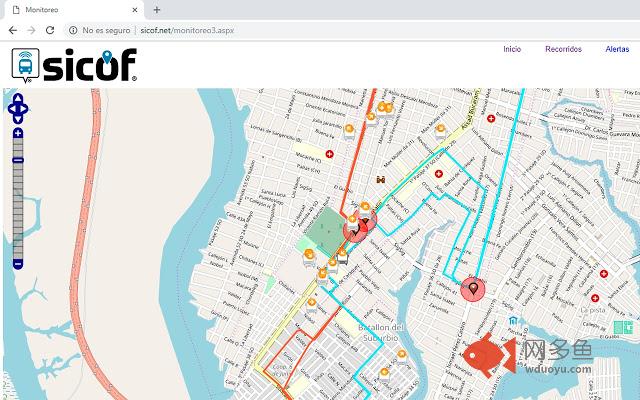The width and height of the screenshot is (640, 400).
Task: Click the red cross hospital marker near Macuche
Action: pos(329,154)
